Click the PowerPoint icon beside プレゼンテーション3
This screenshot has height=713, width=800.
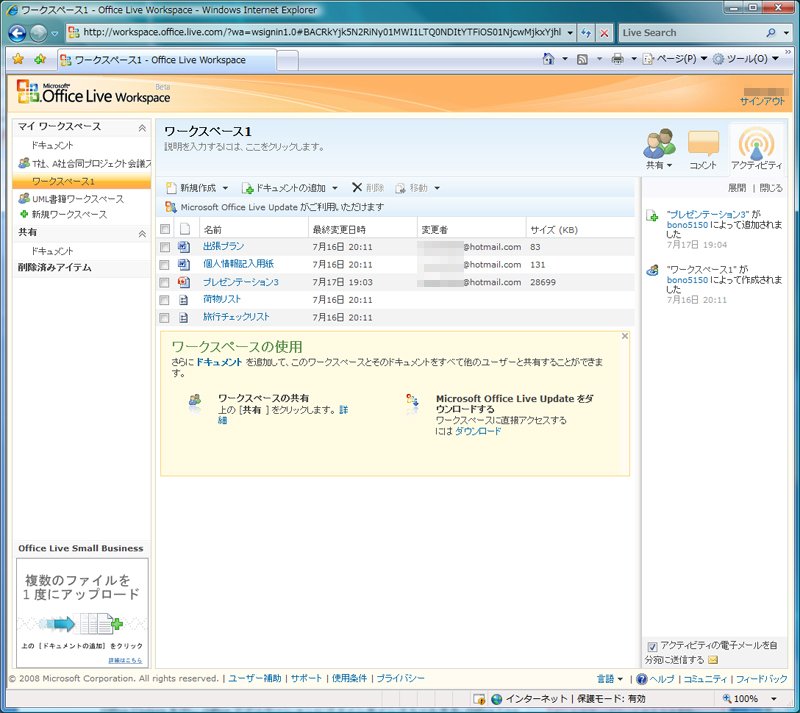coord(184,282)
